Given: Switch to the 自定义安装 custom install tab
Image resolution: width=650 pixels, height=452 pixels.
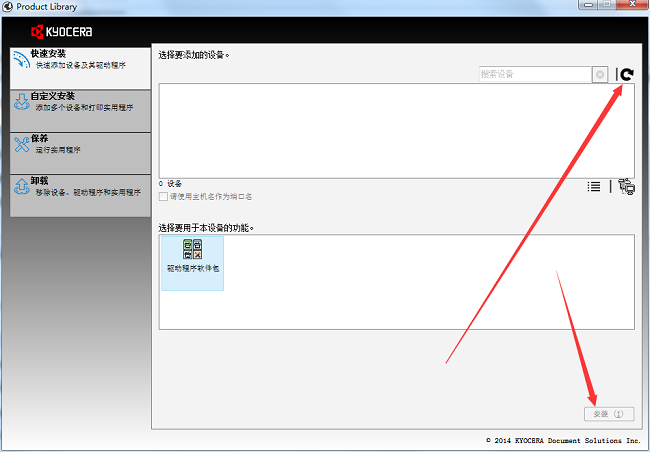Looking at the screenshot, I should [x=80, y=111].
